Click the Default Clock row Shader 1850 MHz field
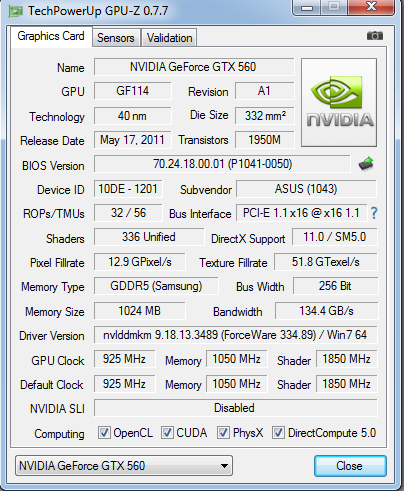The width and height of the screenshot is (414, 491). (347, 384)
